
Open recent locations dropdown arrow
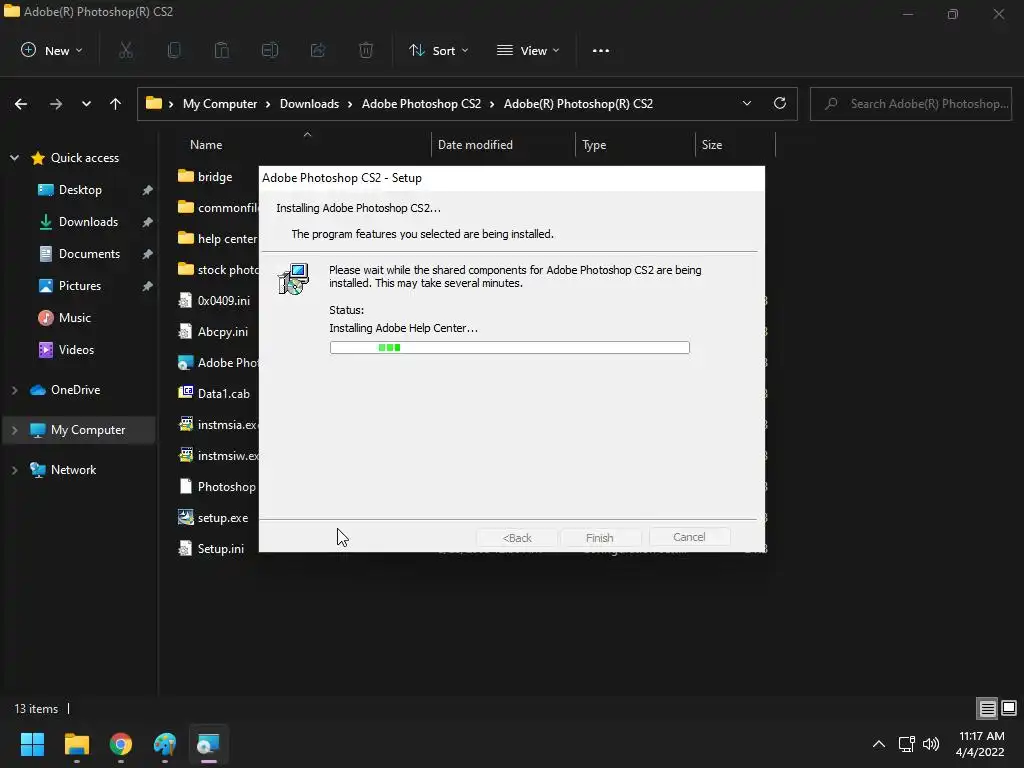(86, 104)
